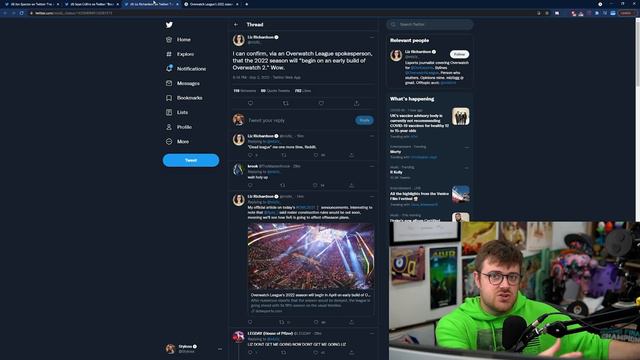Viewport: 640px width, 360px height.
Task: Open UK vaccine story thumbnail
Action: pyautogui.click(x=460, y=117)
